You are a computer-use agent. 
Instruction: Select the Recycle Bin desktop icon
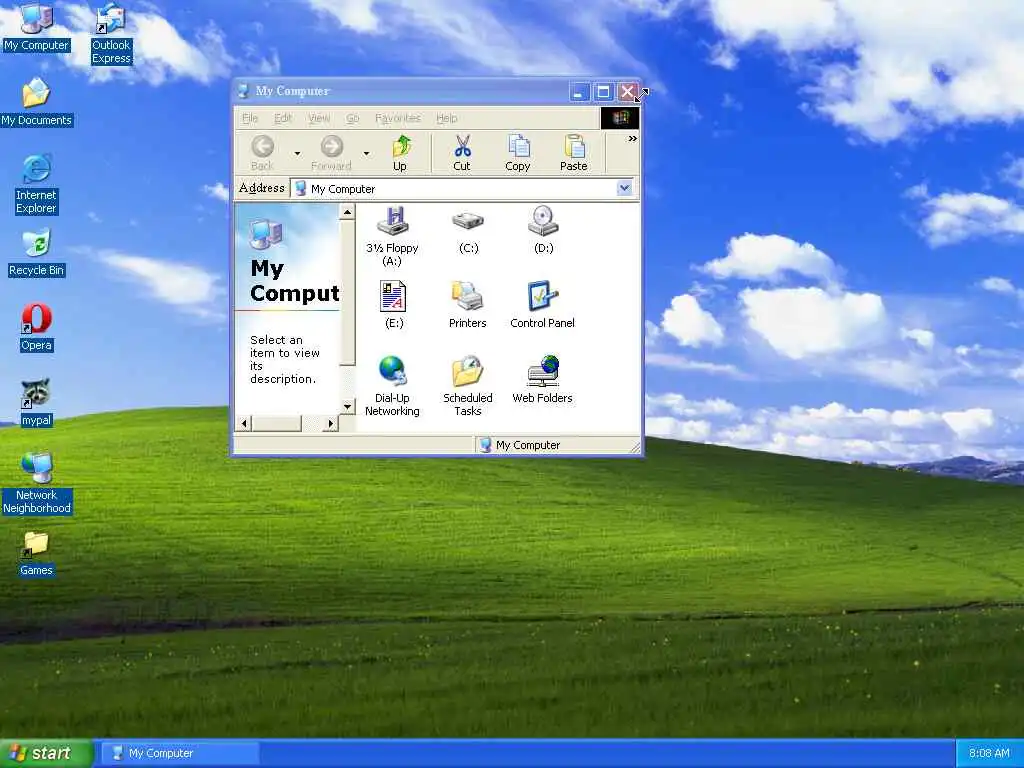(x=36, y=252)
